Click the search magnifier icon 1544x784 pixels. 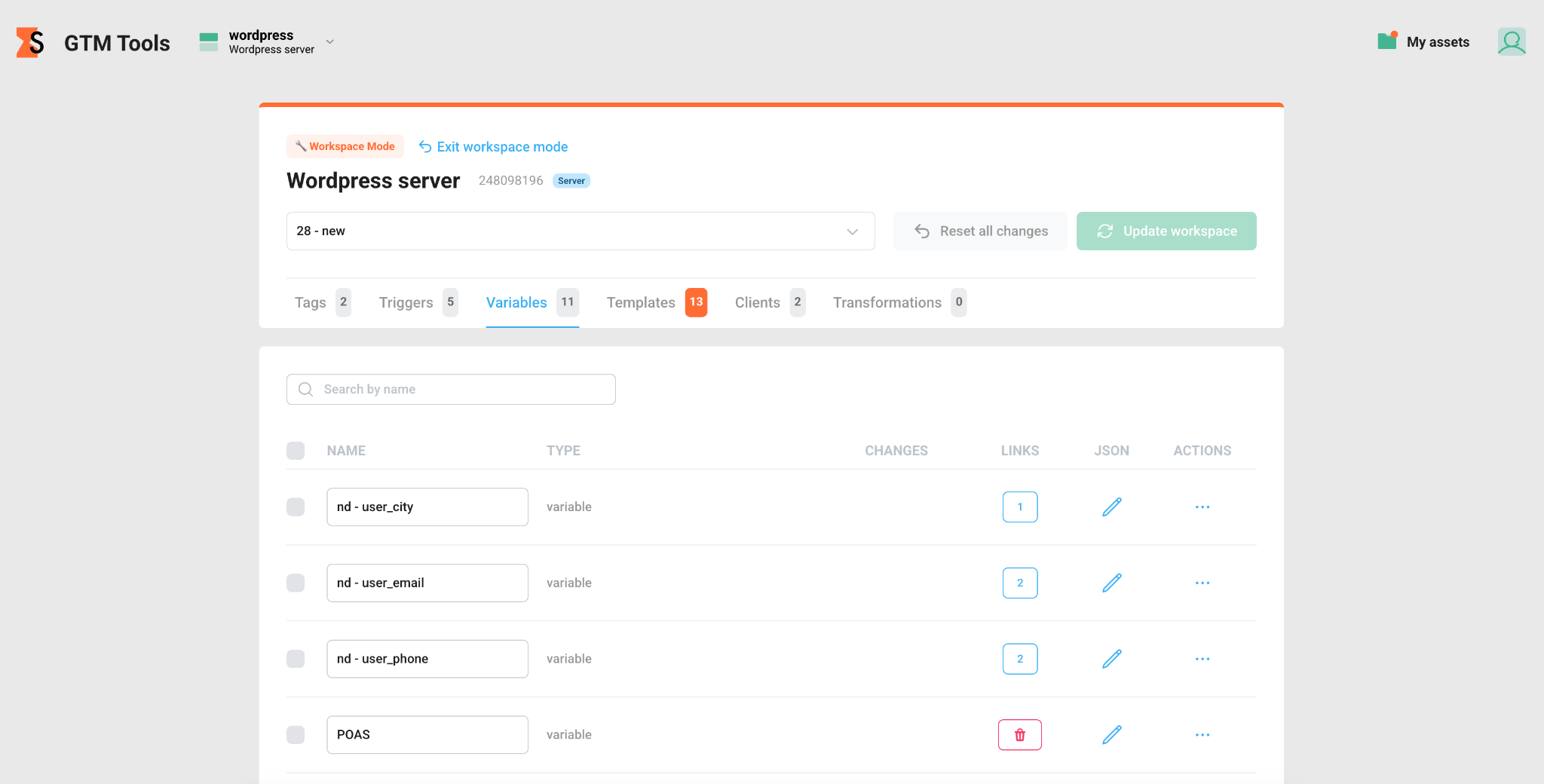[305, 389]
